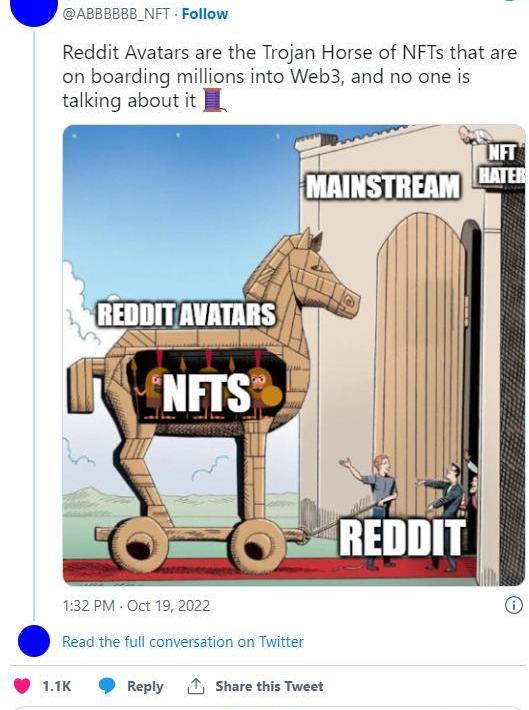This screenshot has width=529, height=710.
Task: Click the 1.1K likes count
Action: point(57,686)
